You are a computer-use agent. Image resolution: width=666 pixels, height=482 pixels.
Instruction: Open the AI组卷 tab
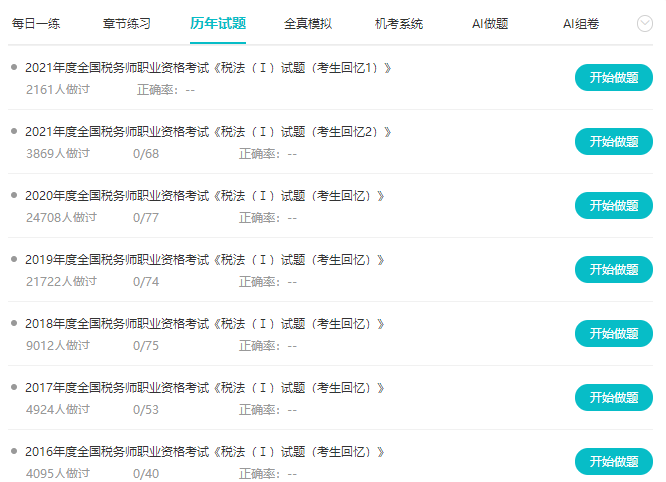point(581,23)
